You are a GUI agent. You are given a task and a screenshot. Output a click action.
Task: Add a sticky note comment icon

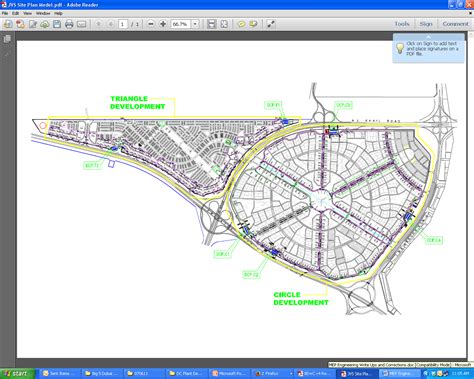tap(241, 24)
